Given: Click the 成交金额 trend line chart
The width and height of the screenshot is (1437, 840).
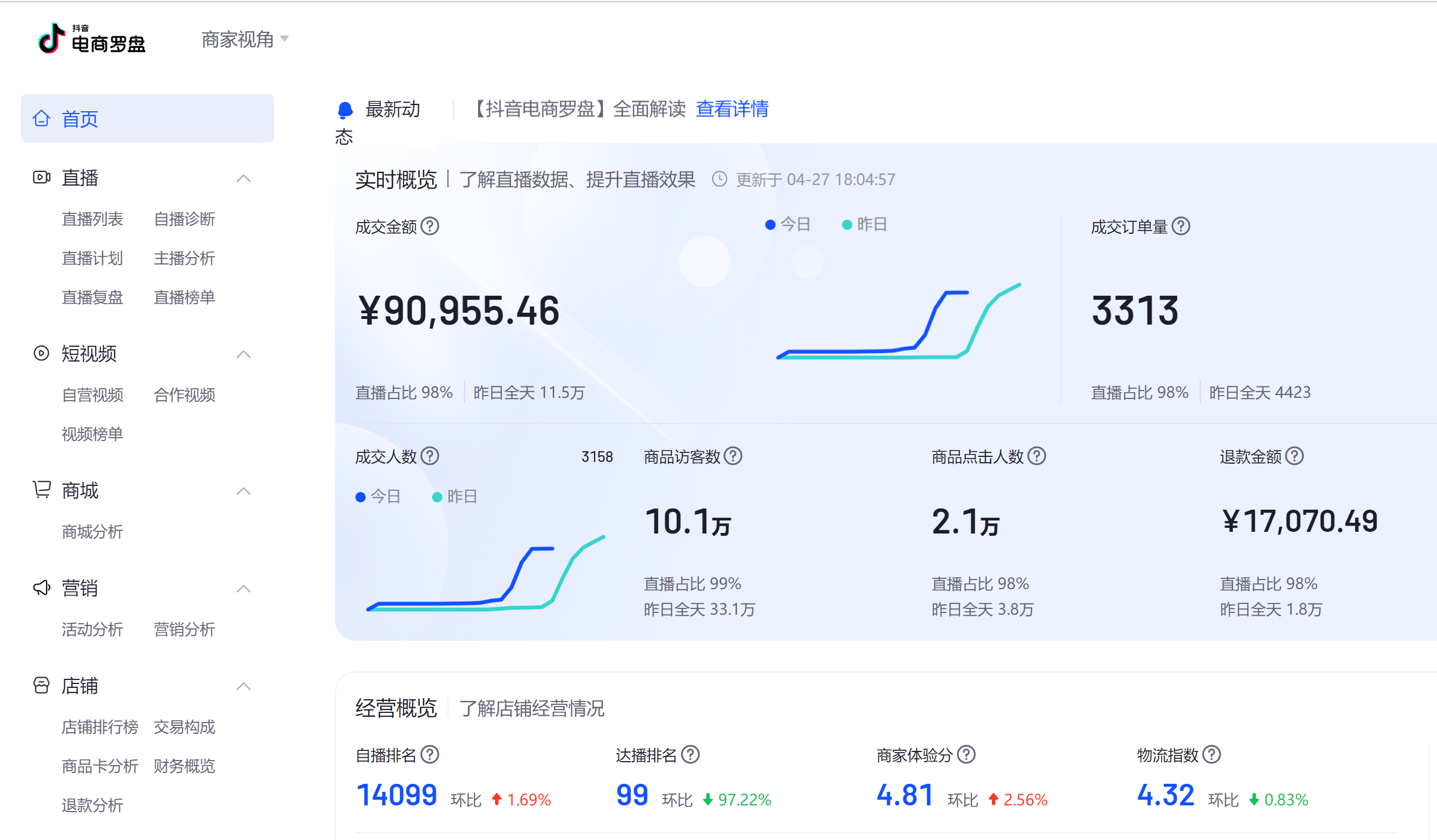Looking at the screenshot, I should (899, 321).
